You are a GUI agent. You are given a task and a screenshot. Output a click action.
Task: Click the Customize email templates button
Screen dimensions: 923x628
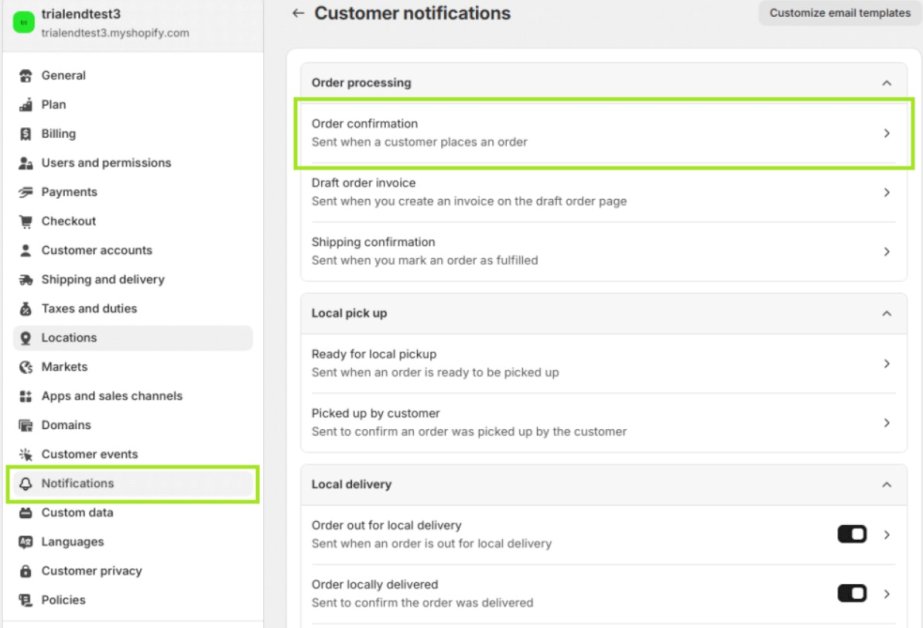pos(838,13)
